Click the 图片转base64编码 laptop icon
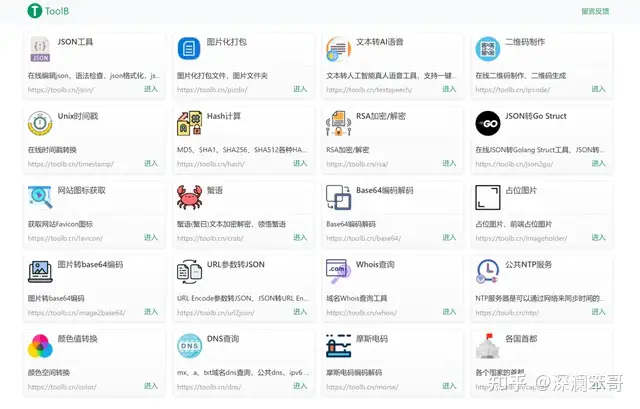The height and width of the screenshot is (409, 640). click(40, 271)
